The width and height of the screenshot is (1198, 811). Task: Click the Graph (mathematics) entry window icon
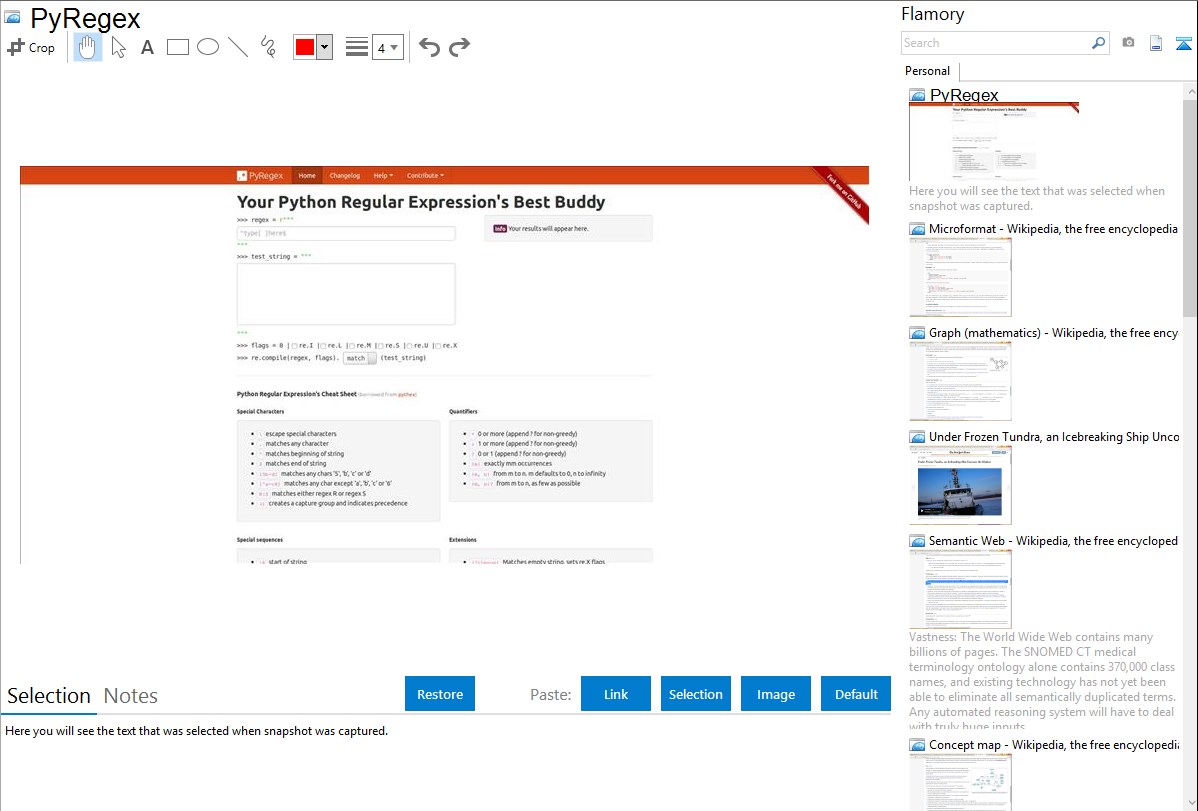point(917,333)
